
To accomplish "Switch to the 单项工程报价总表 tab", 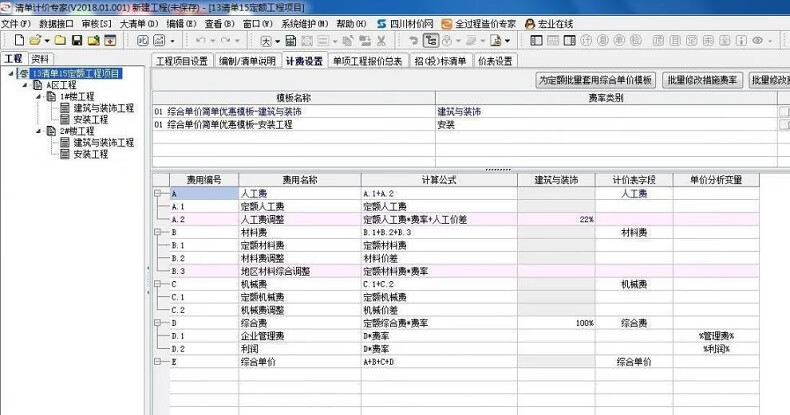I will (368, 61).
